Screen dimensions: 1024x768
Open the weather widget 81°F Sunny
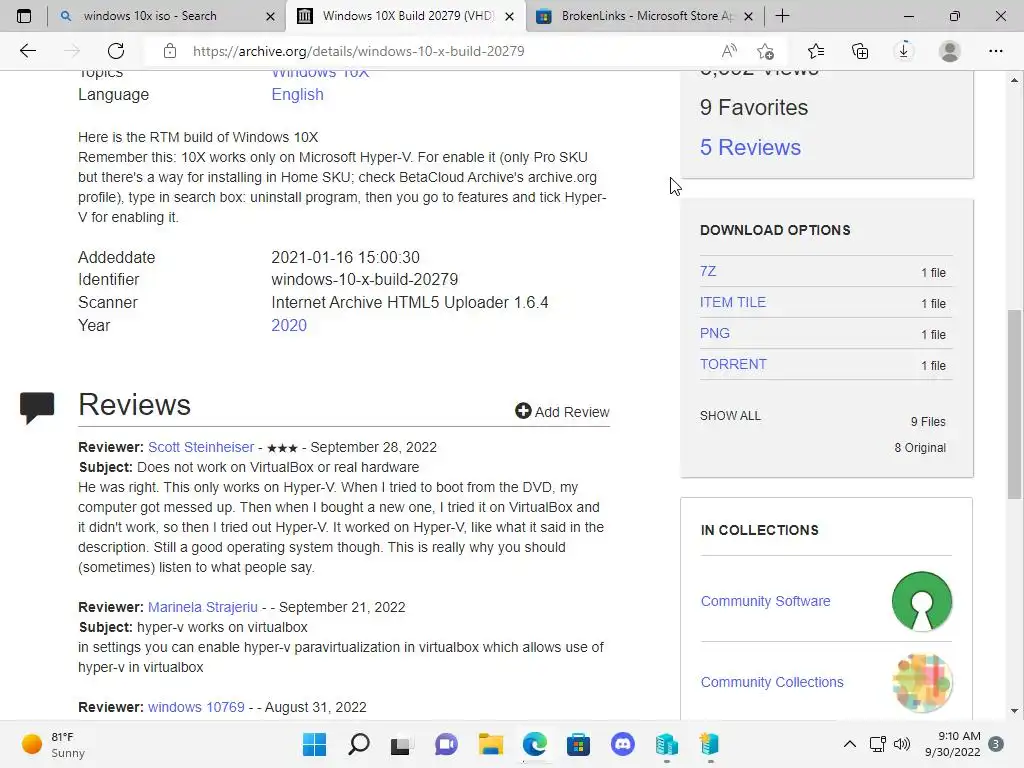54,744
